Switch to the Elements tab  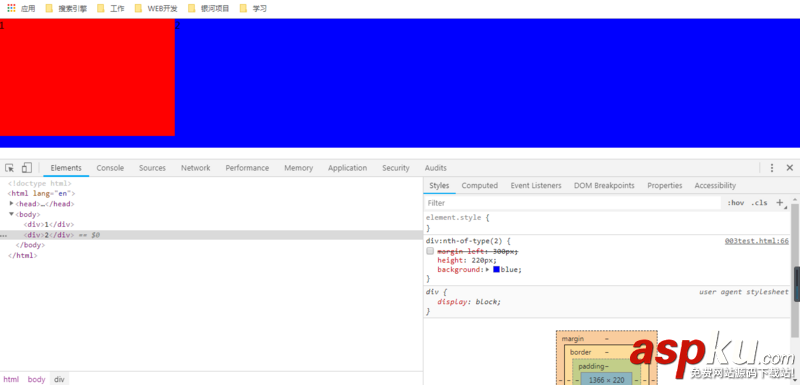click(66, 168)
